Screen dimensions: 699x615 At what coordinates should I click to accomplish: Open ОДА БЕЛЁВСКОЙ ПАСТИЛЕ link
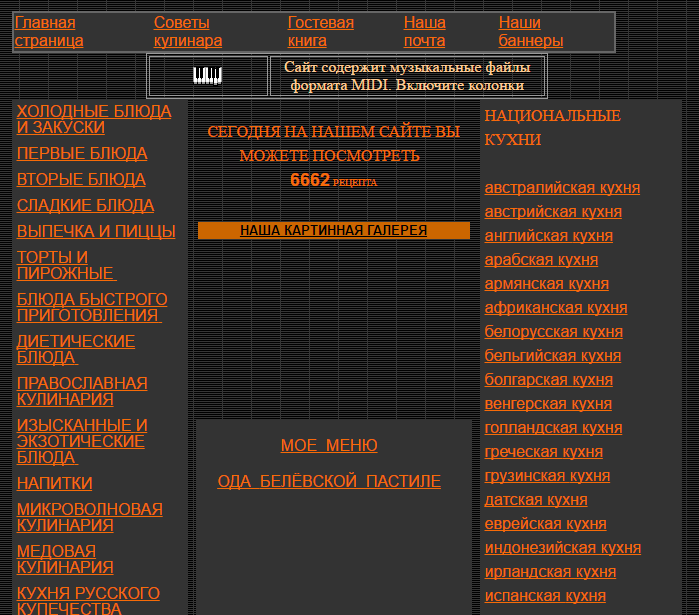click(x=329, y=481)
